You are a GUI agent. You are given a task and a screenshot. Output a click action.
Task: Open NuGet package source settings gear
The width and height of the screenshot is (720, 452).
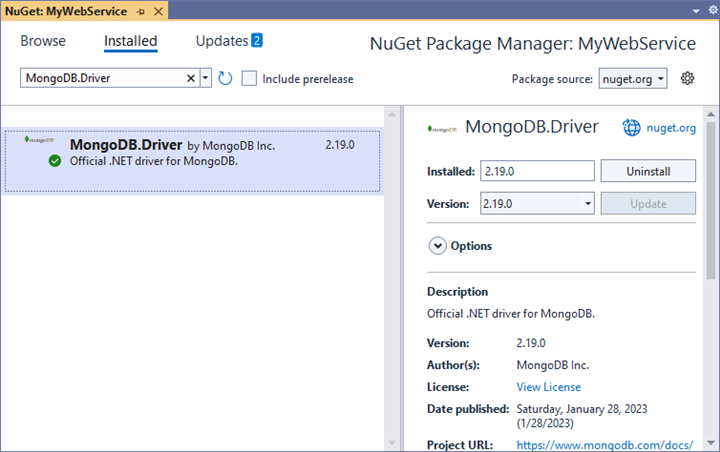(687, 78)
